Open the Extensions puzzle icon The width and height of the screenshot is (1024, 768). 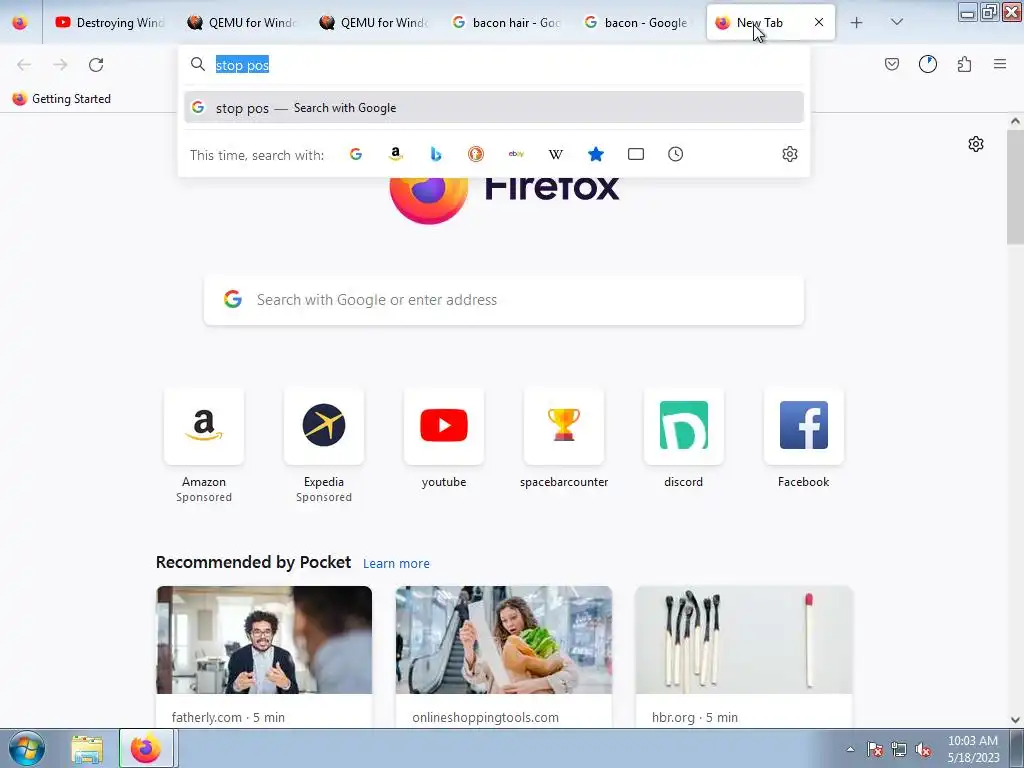[964, 64]
